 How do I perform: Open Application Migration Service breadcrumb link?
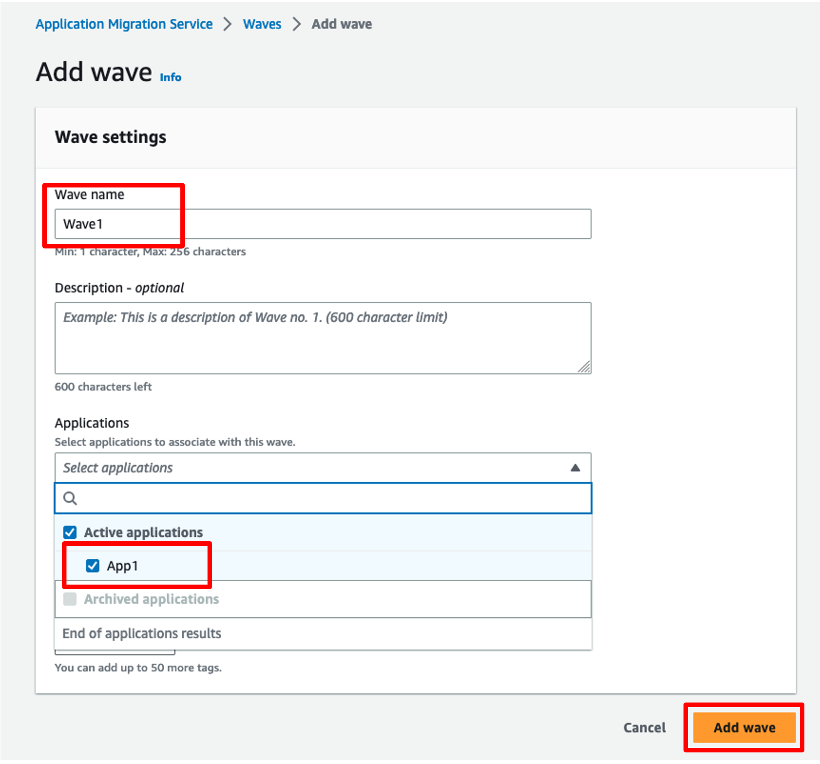point(124,24)
